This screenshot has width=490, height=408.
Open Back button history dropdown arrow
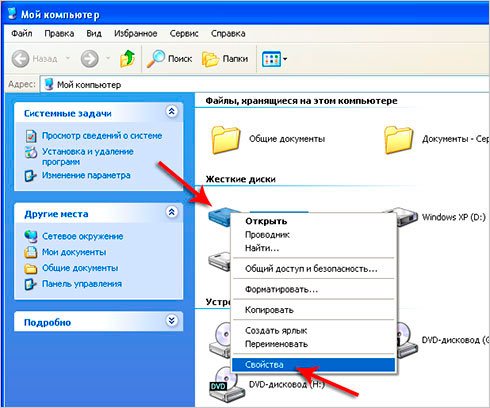tap(68, 59)
